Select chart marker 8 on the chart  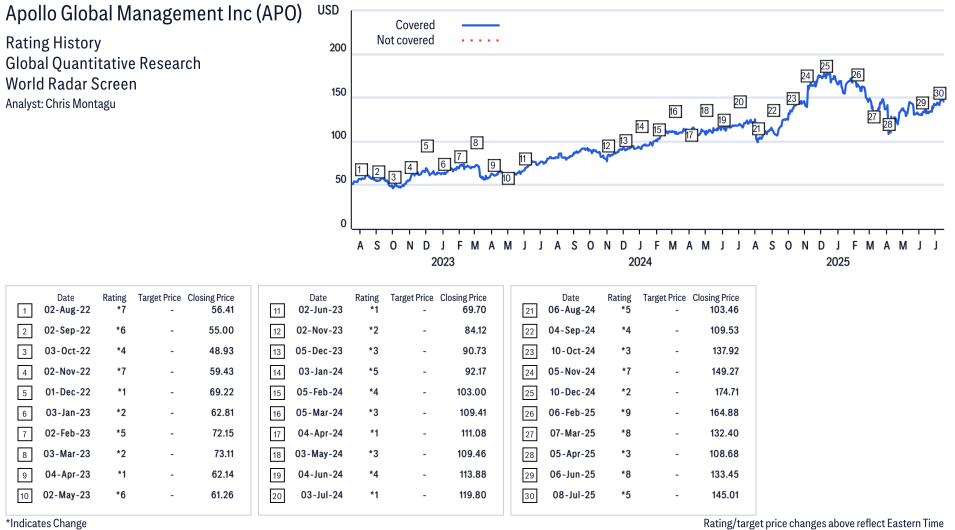[476, 143]
